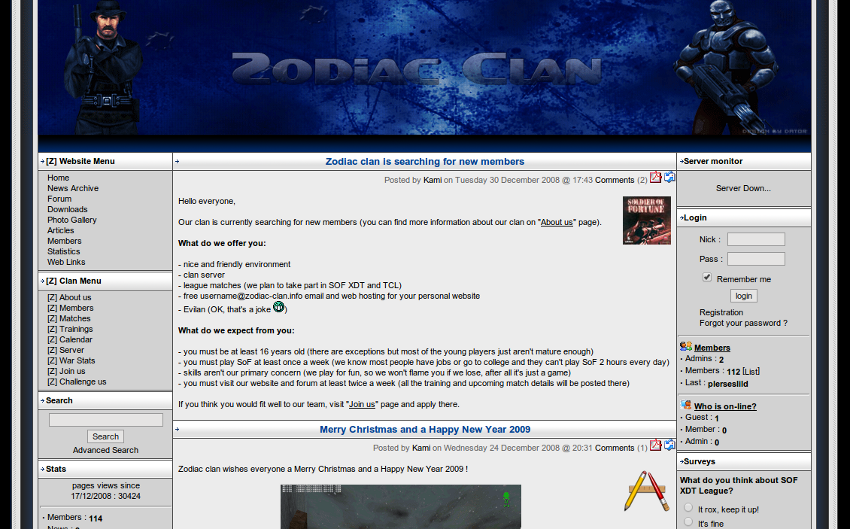Open [Z] War Stats clan page
This screenshot has height=529, width=850.
click(71, 361)
